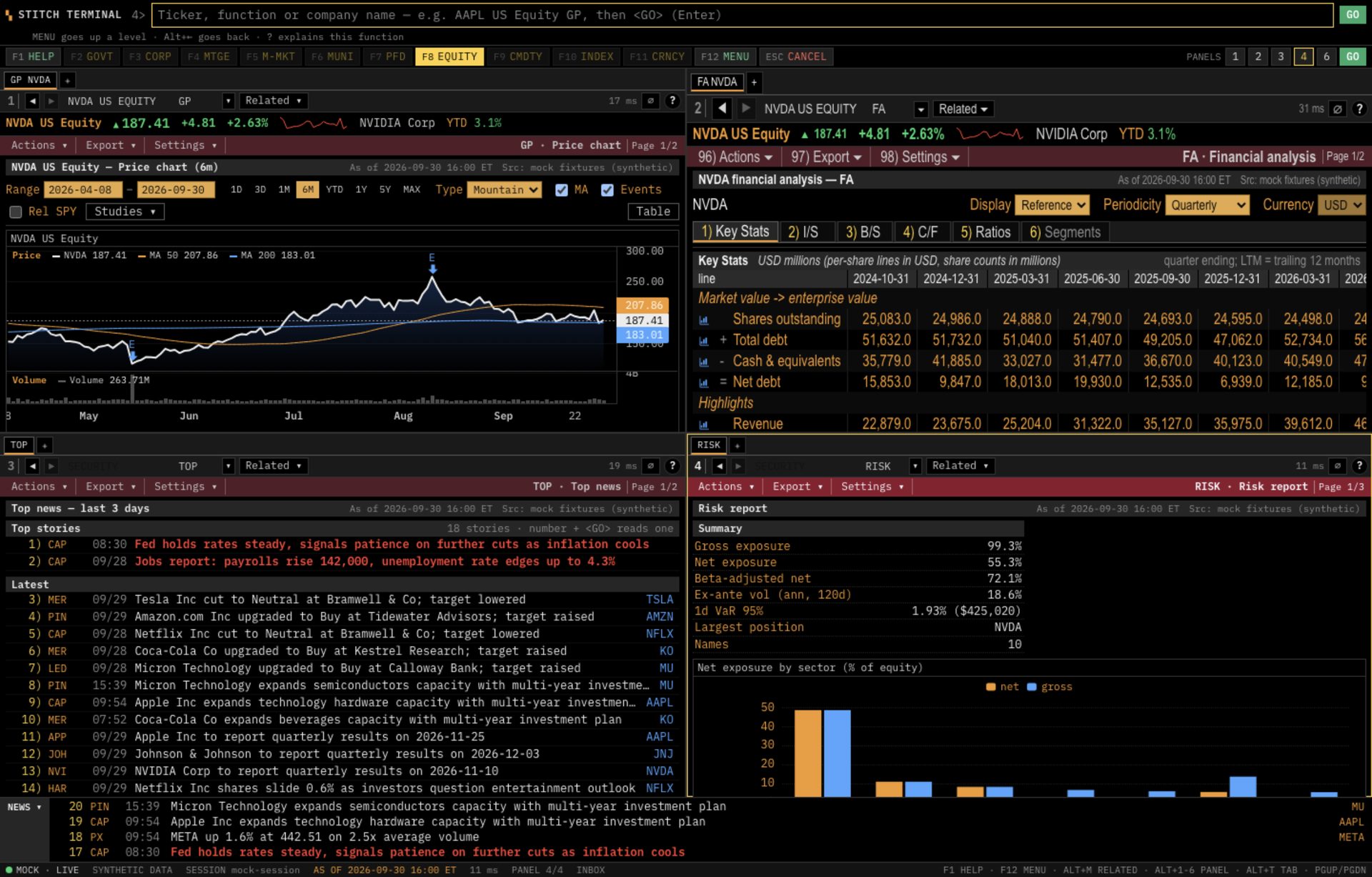Go back in FA panel history
Image resolution: width=1372 pixels, height=877 pixels.
(x=722, y=109)
